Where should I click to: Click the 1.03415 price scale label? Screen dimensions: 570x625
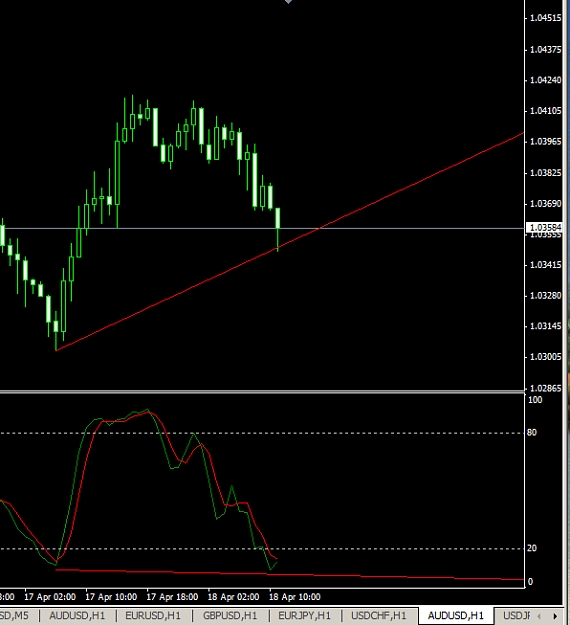coord(545,265)
